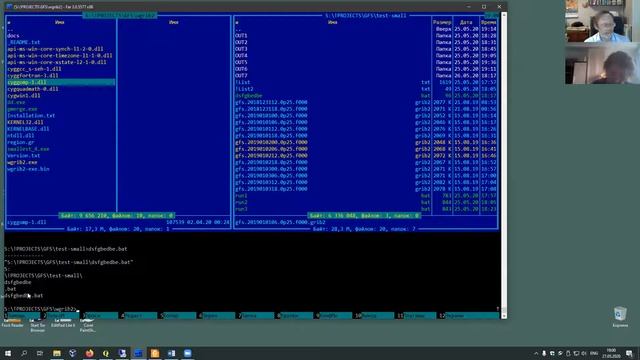The image size is (640, 360).
Task: Click Far window vertical scrollbar
Action: pyautogui.click(x=504, y=165)
